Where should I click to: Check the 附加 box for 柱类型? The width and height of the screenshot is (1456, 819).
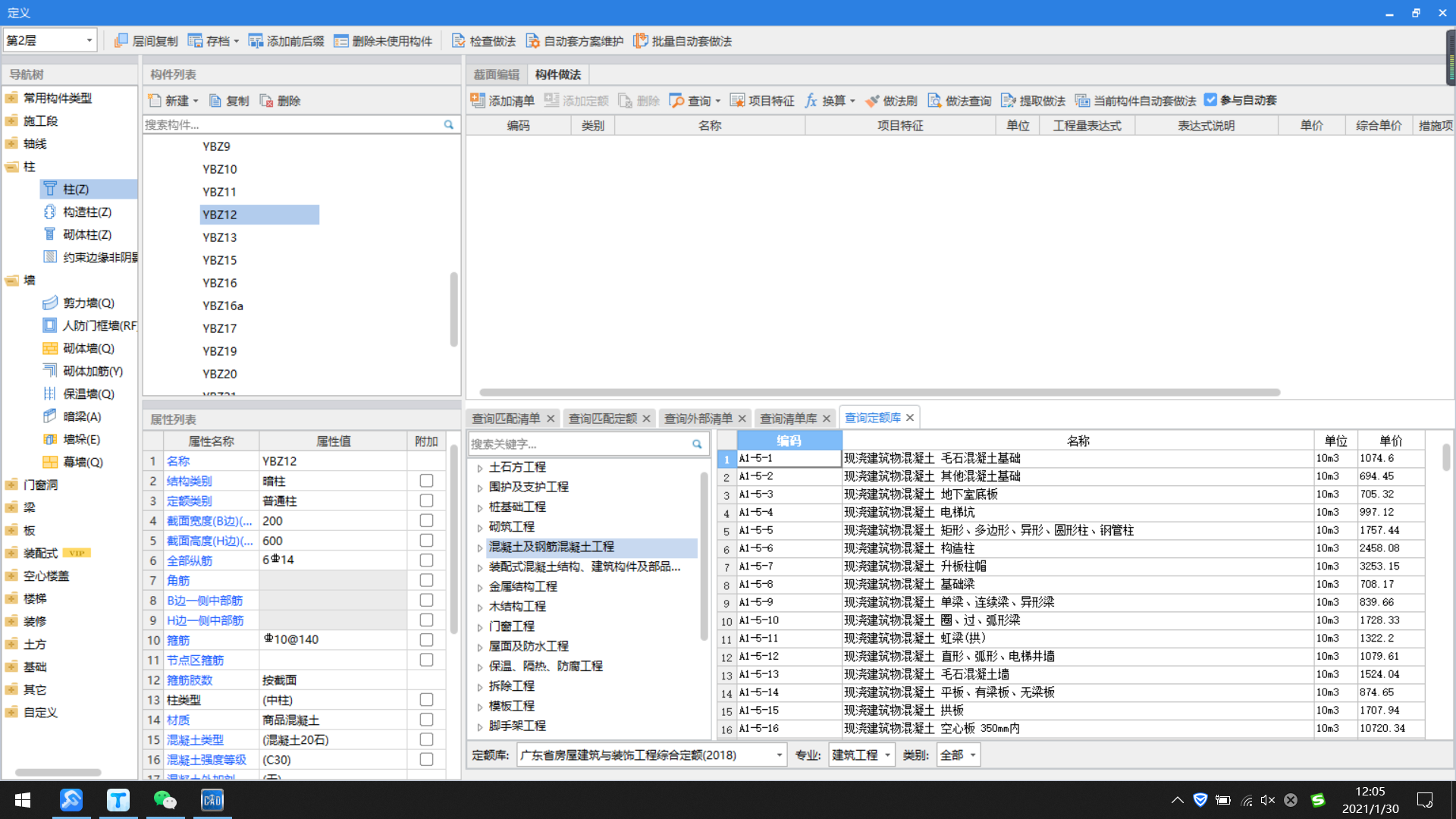[426, 699]
